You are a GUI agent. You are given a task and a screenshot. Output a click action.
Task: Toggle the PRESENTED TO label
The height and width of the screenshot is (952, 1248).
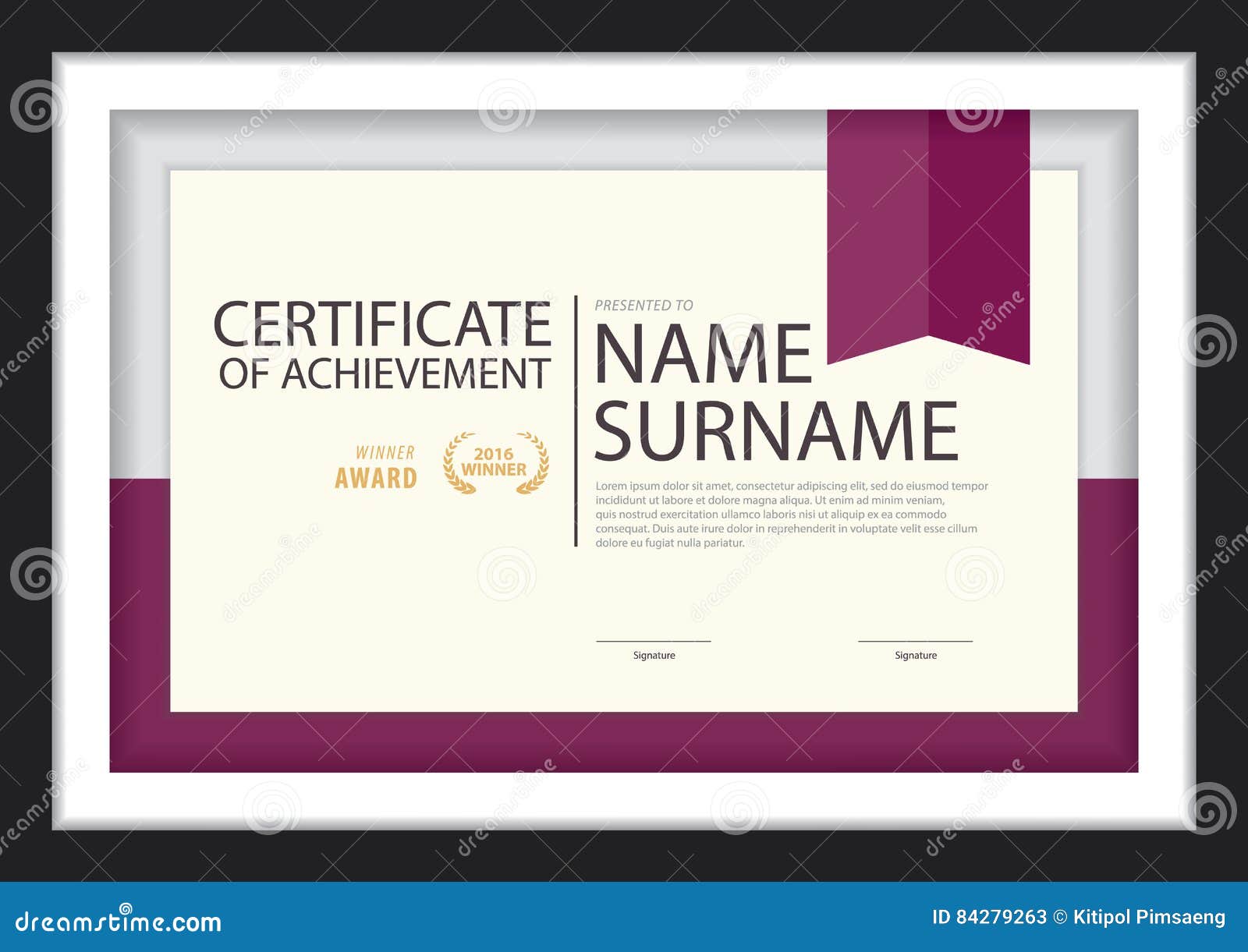[x=642, y=304]
